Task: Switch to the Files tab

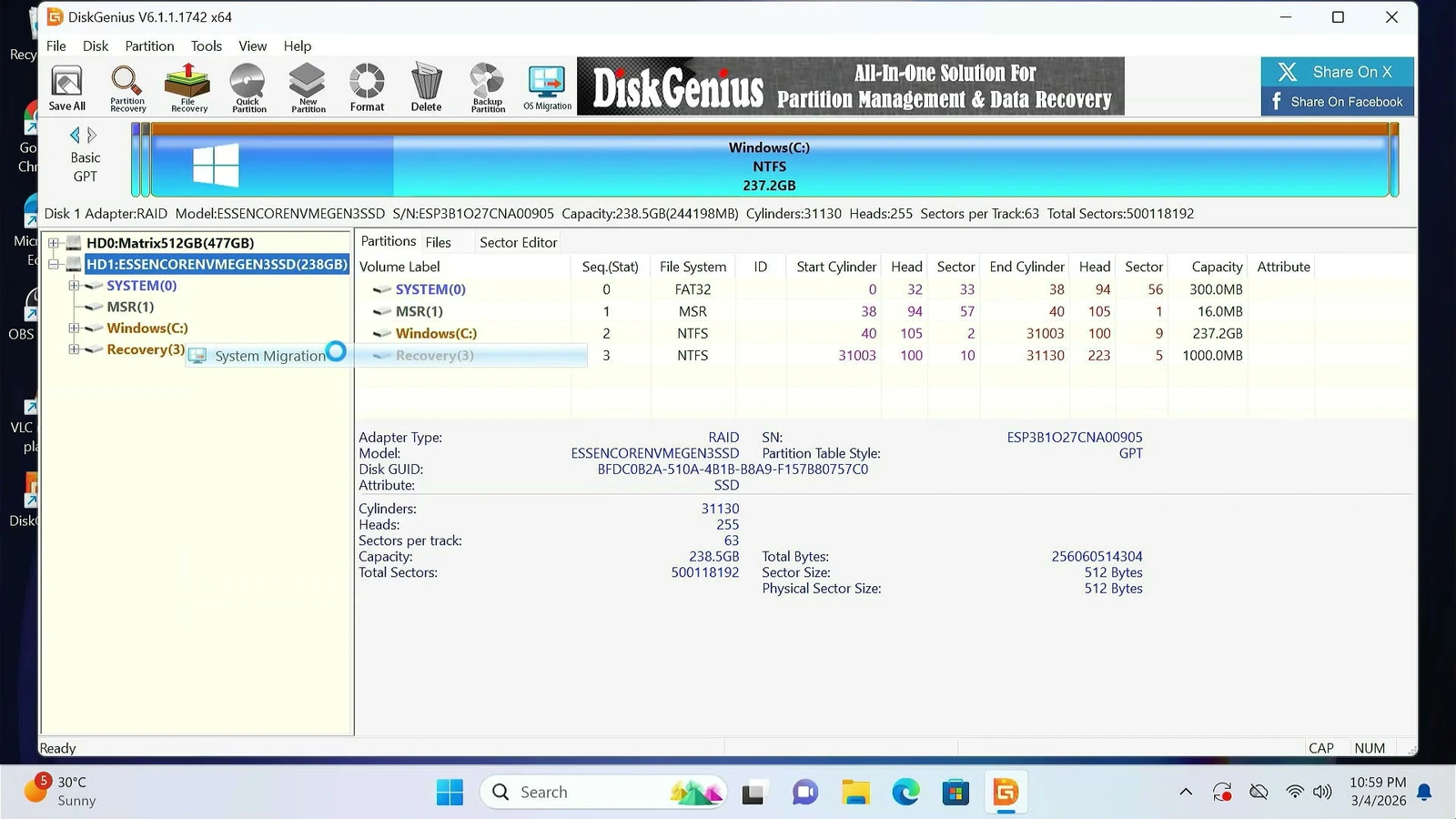Action: [x=438, y=242]
